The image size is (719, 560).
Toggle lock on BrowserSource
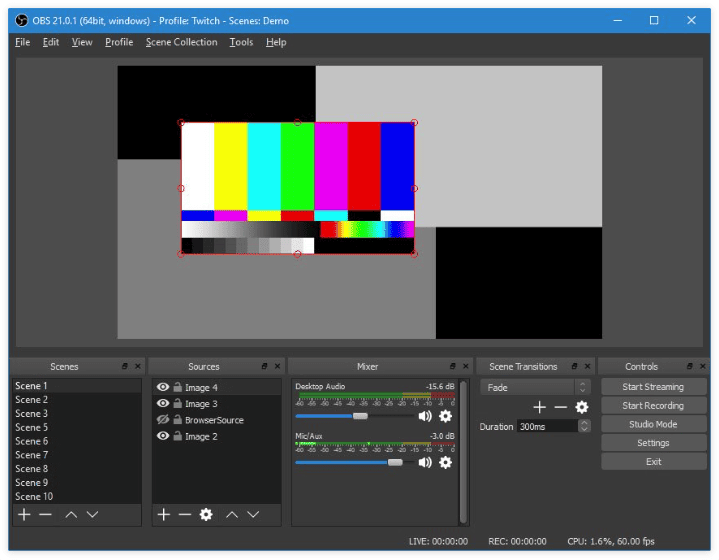point(177,419)
